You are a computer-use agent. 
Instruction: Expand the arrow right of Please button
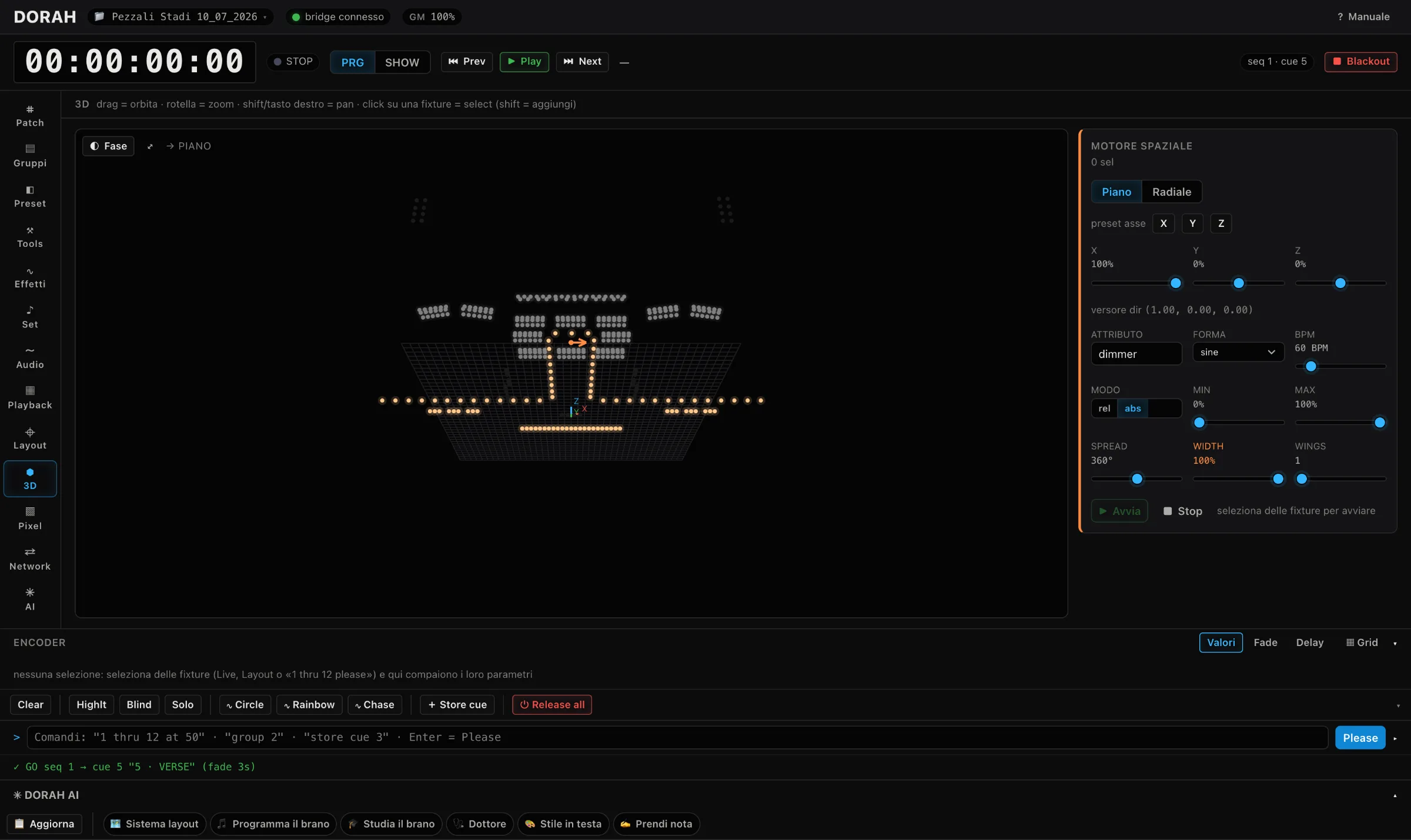pos(1395,738)
